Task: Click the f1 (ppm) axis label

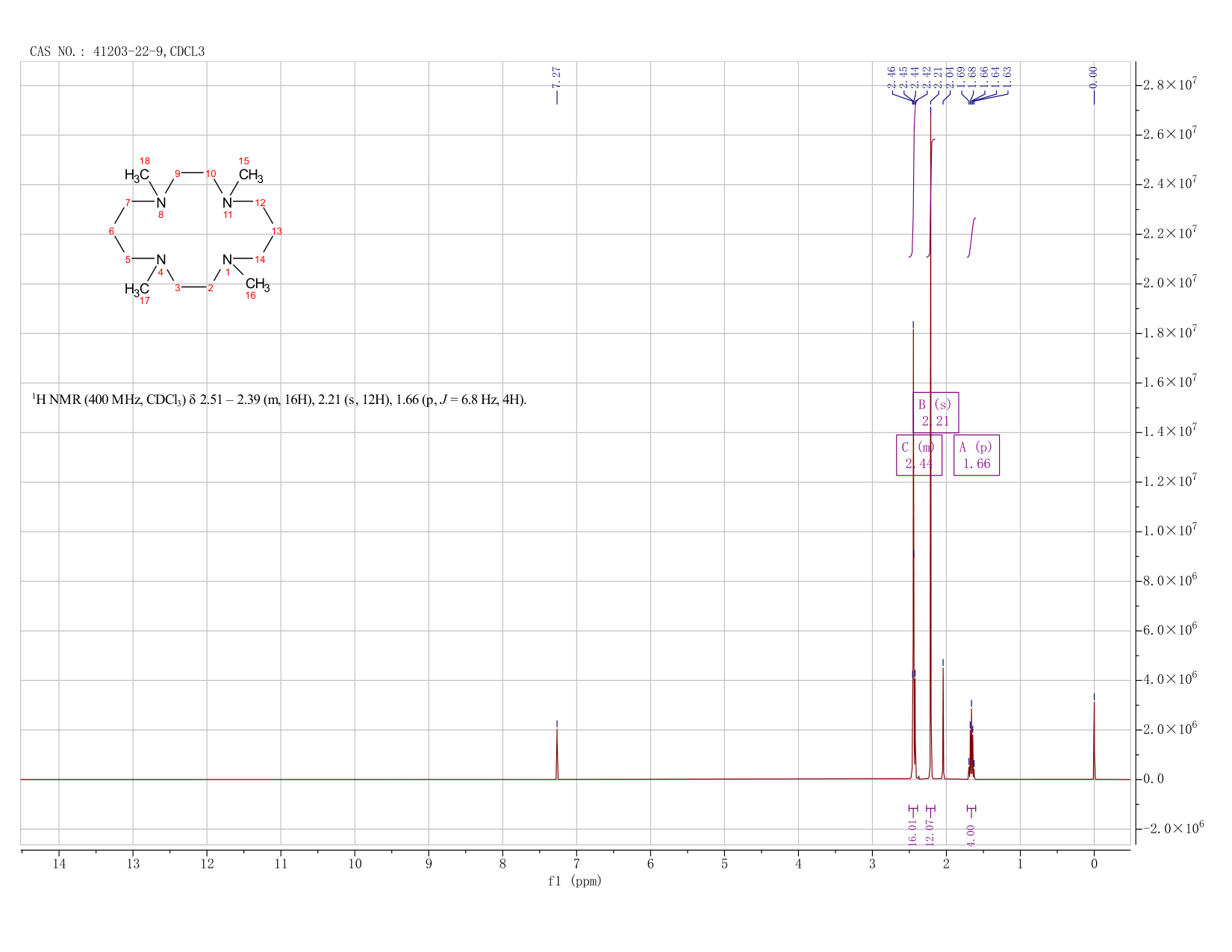Action: point(575,881)
